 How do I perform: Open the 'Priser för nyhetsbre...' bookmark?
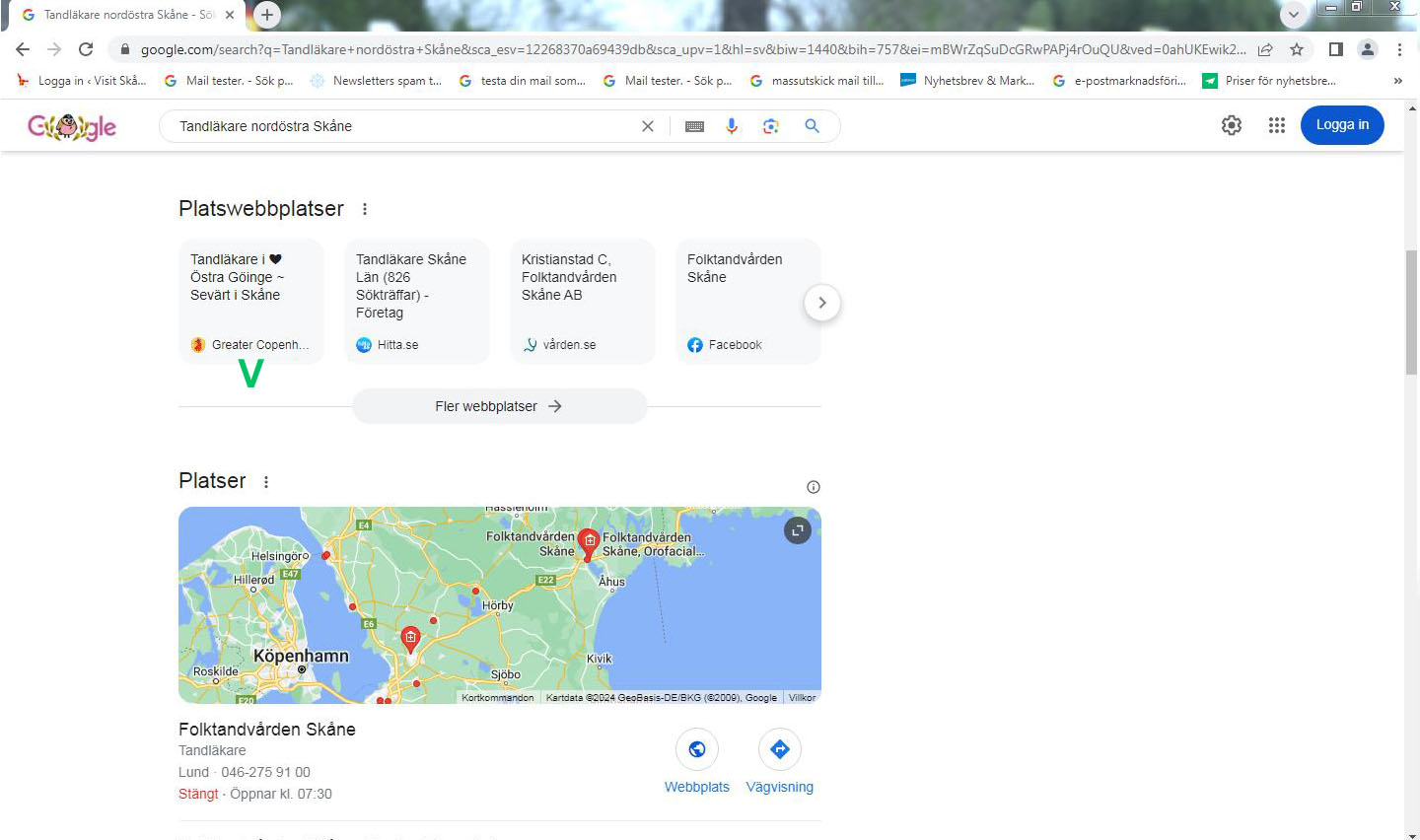tap(1269, 81)
